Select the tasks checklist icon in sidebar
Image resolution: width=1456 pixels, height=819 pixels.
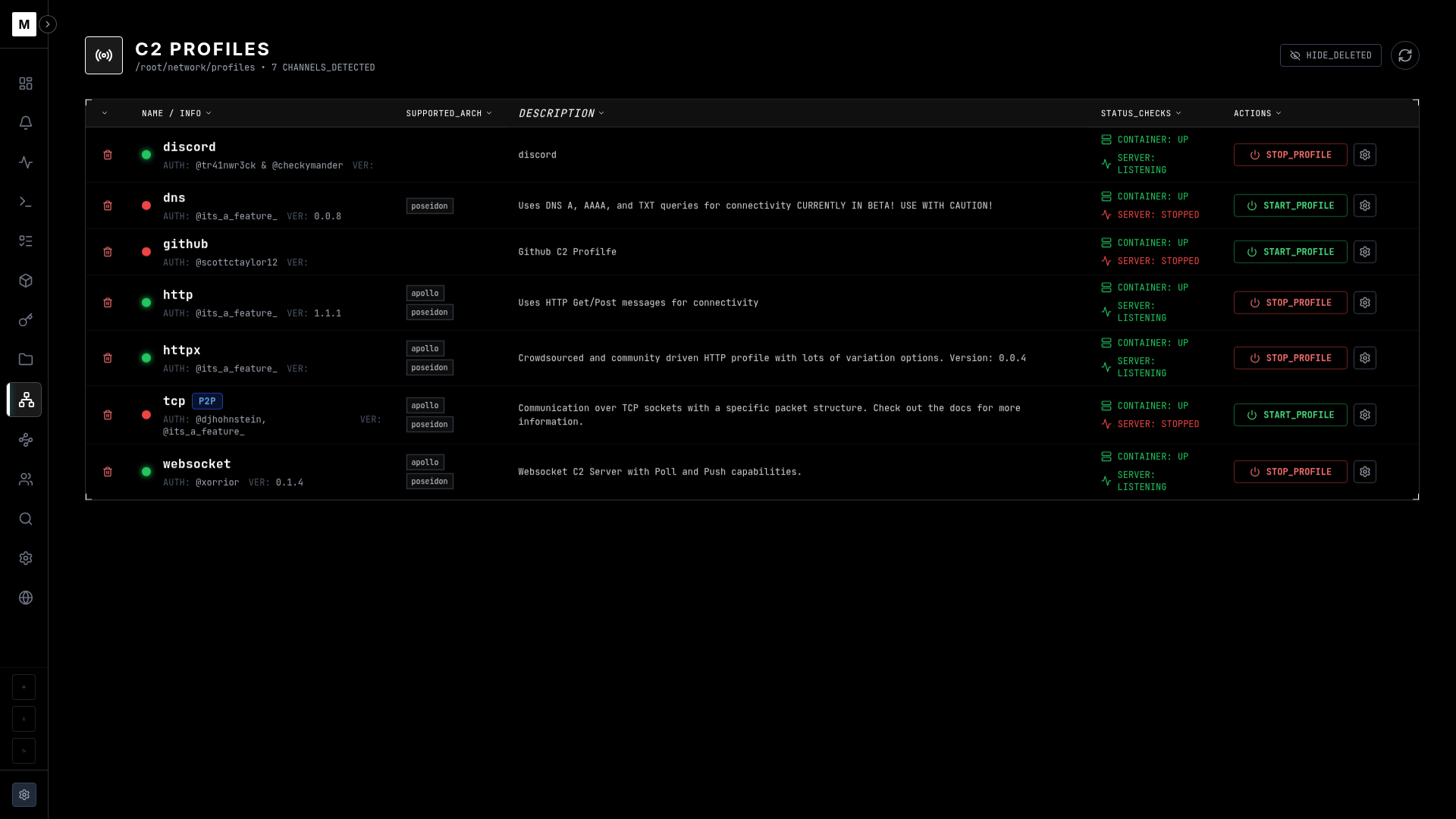[25, 241]
